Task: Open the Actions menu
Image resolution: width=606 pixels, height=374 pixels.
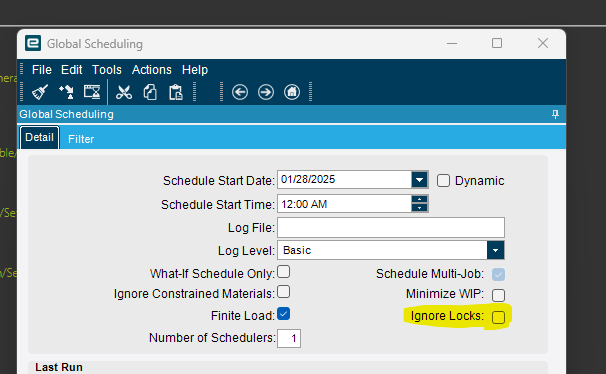Action: click(x=152, y=70)
